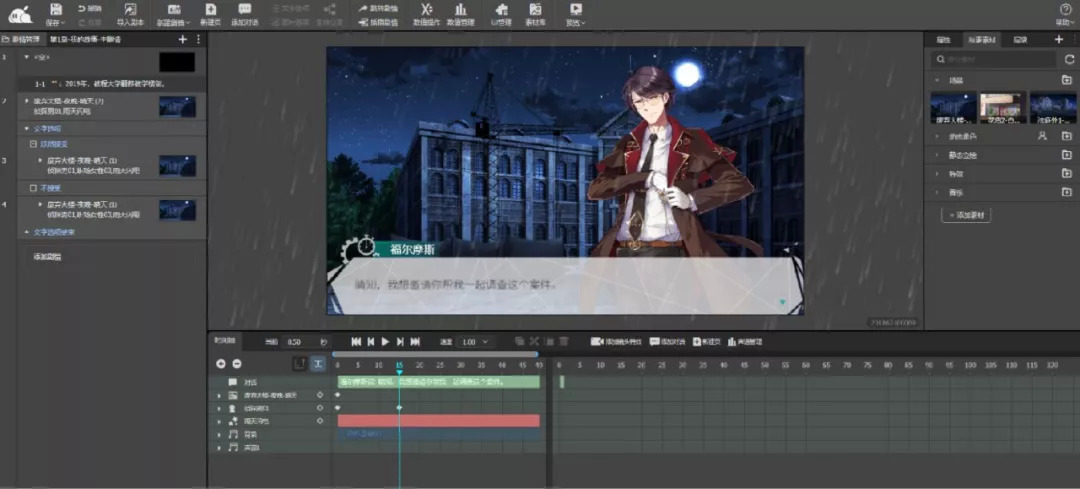Open the 数值管理 bar chart icon
The width and height of the screenshot is (1080, 489).
point(460,13)
